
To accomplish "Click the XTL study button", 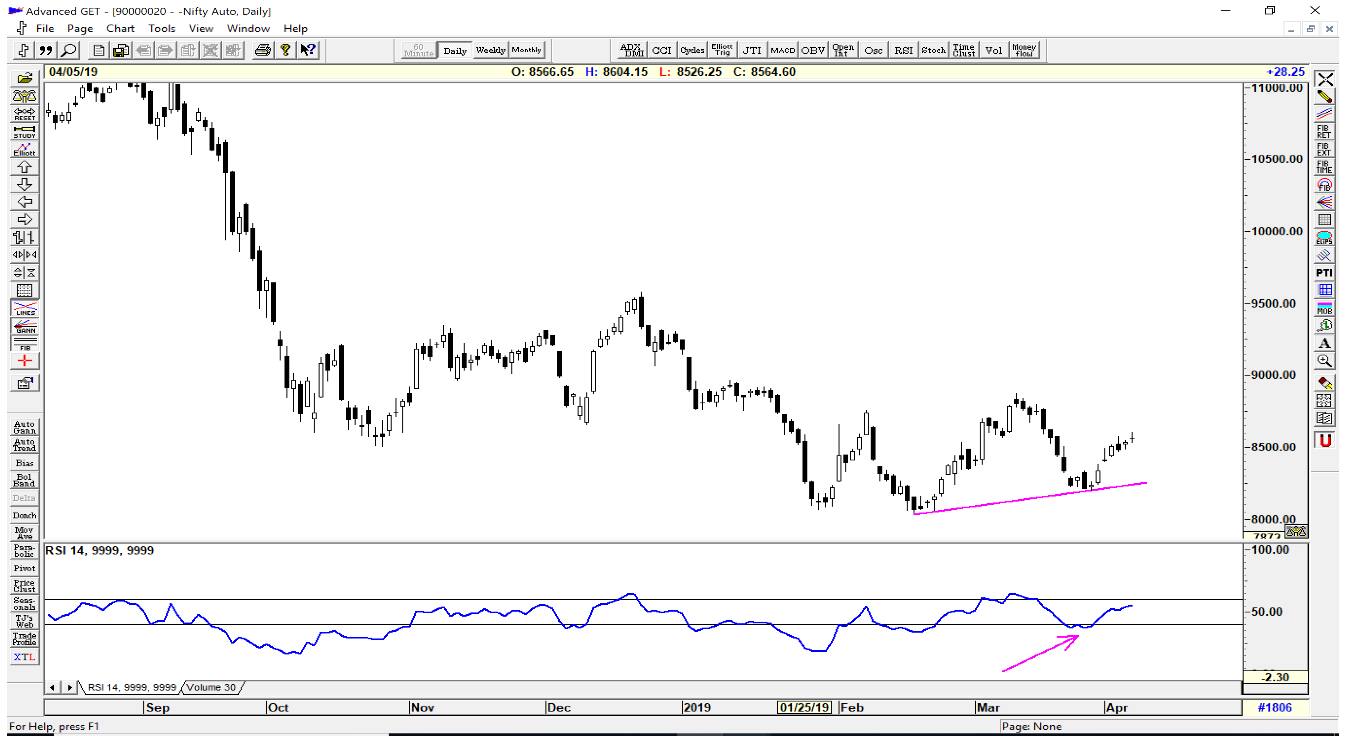I will click(x=22, y=657).
